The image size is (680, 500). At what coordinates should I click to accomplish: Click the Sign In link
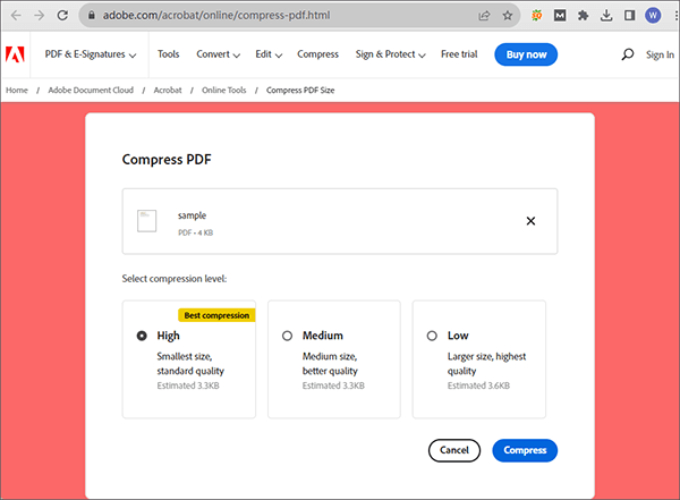click(x=660, y=55)
